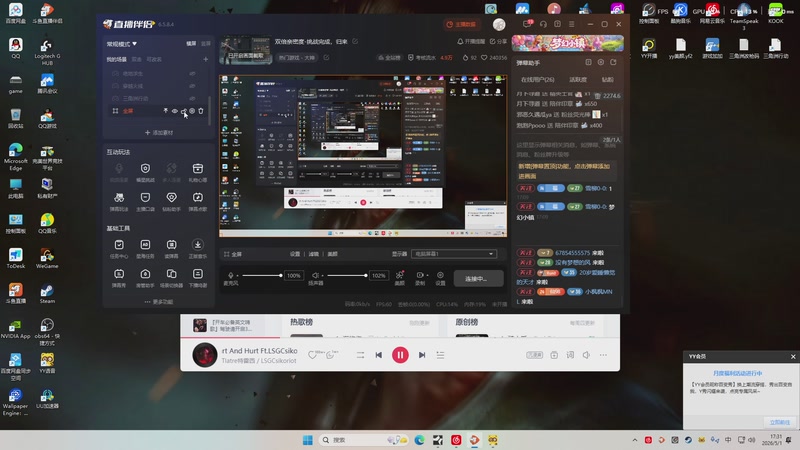Open the 美颜 beauty icon near record button
This screenshot has width=800, height=450.
pyautogui.click(x=399, y=278)
